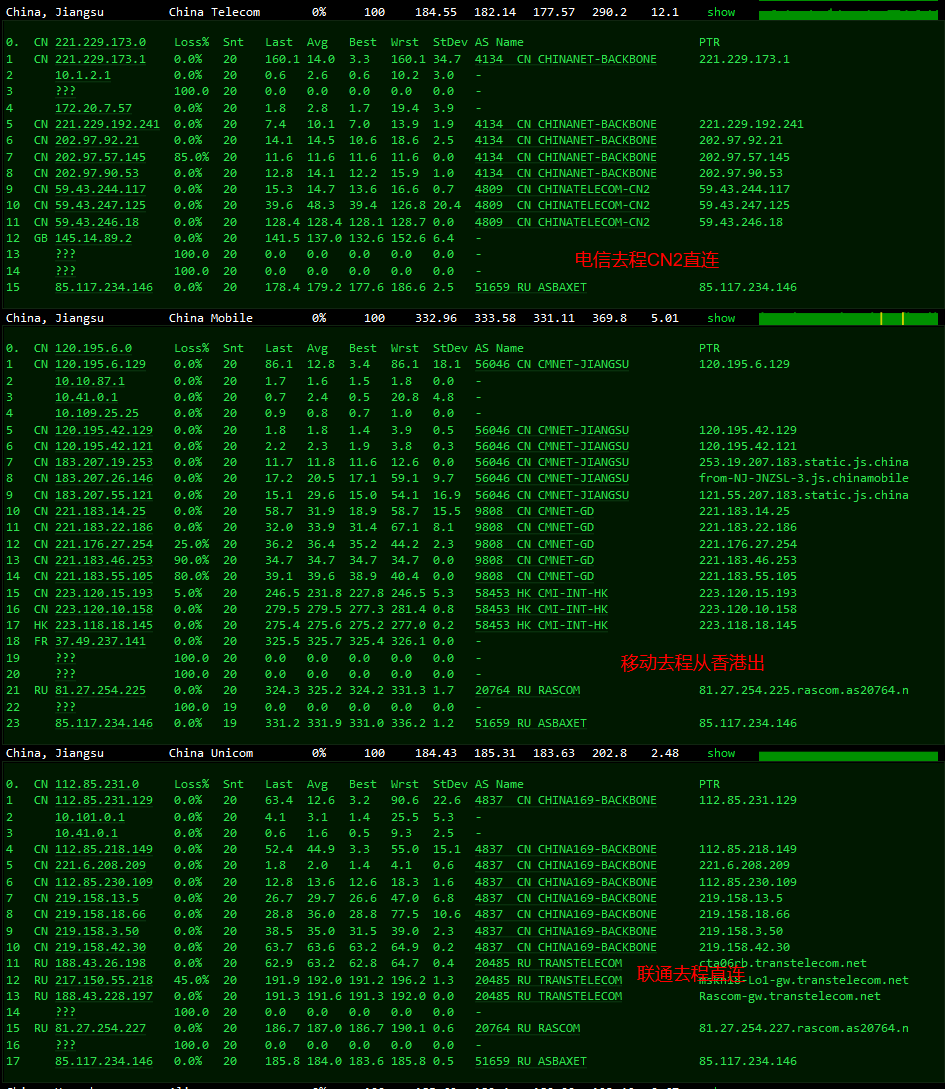Viewport: 945px width, 1089px height.
Task: Open hop IP address 172.20.7.57
Action: [x=93, y=108]
